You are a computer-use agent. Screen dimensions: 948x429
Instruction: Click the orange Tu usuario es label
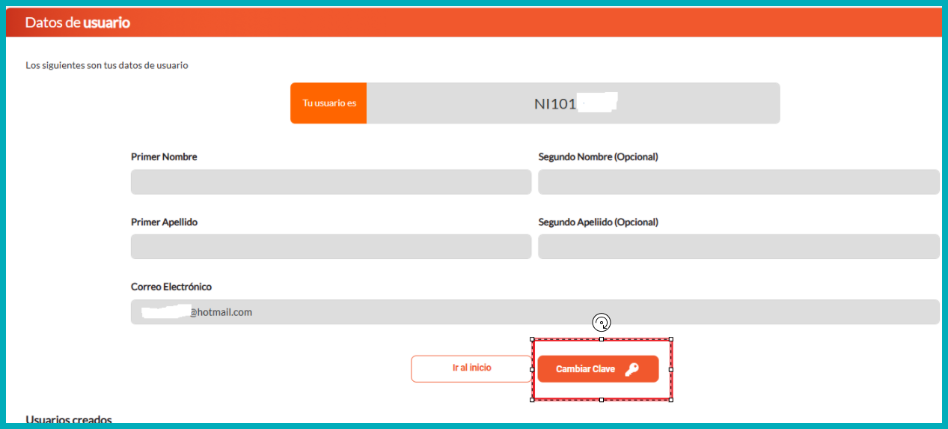(x=329, y=103)
